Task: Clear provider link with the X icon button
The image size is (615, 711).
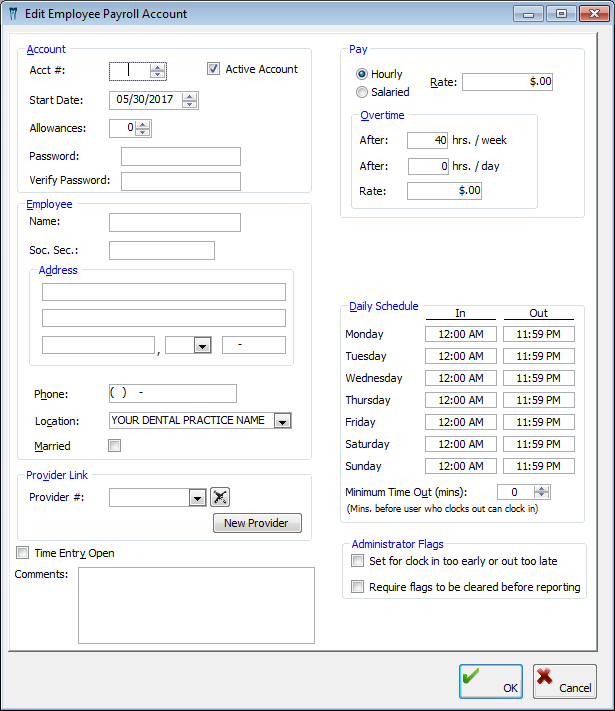Action: coord(220,497)
